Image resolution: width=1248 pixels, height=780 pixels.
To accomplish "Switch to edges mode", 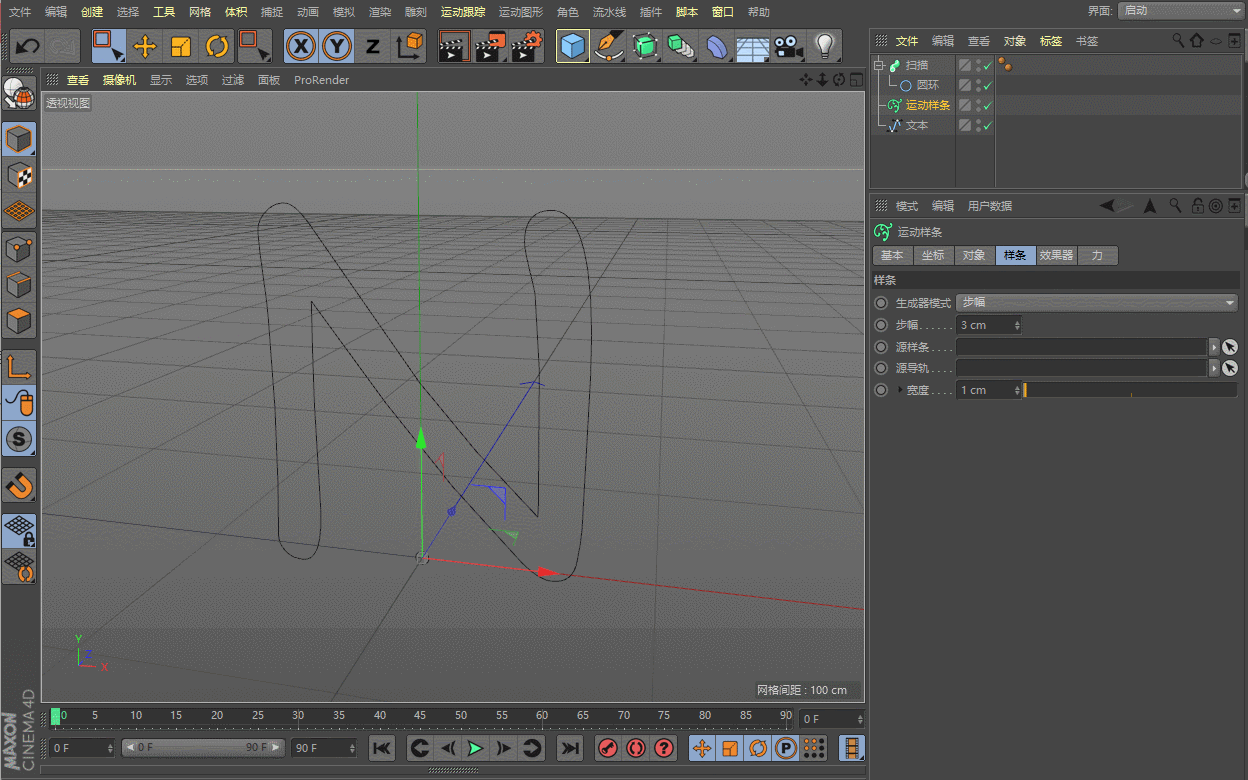I will pos(19,285).
